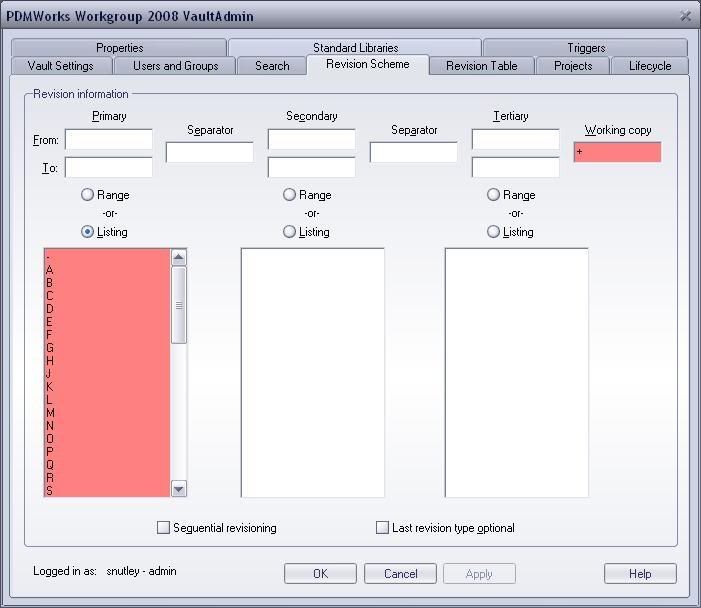The height and width of the screenshot is (608, 701).
Task: Select the Secondary Listing radio button
Action: tap(290, 232)
